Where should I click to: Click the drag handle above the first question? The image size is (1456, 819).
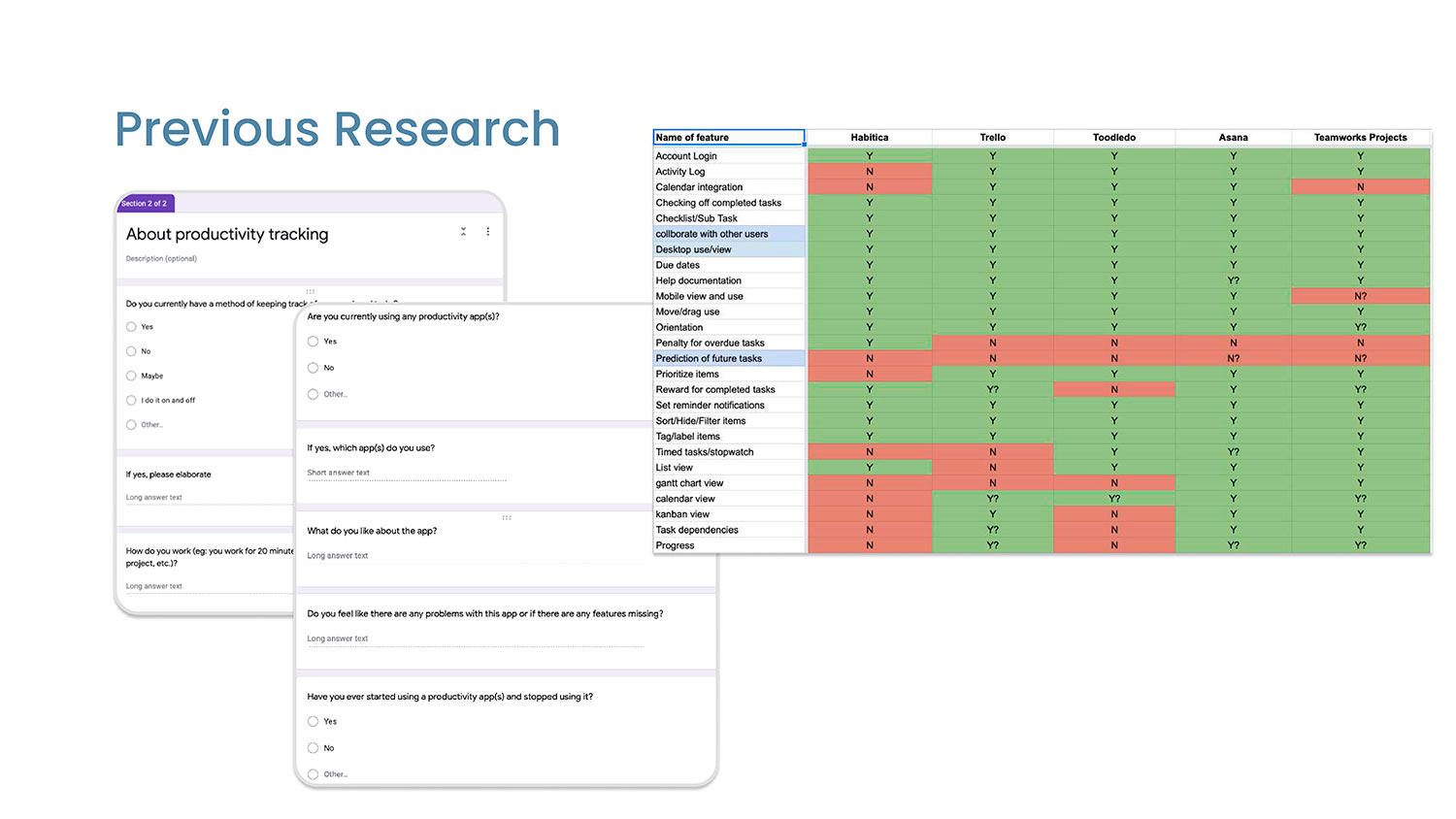pos(311,291)
